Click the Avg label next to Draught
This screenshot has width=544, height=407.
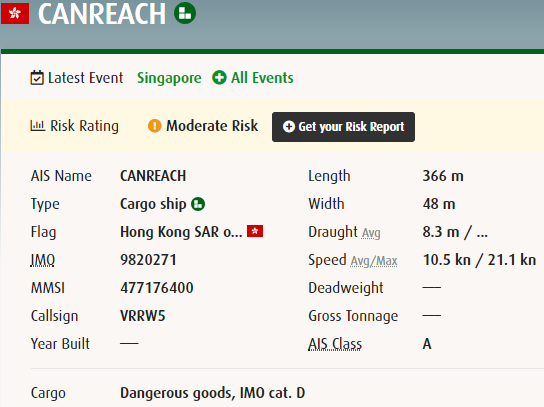pos(371,233)
